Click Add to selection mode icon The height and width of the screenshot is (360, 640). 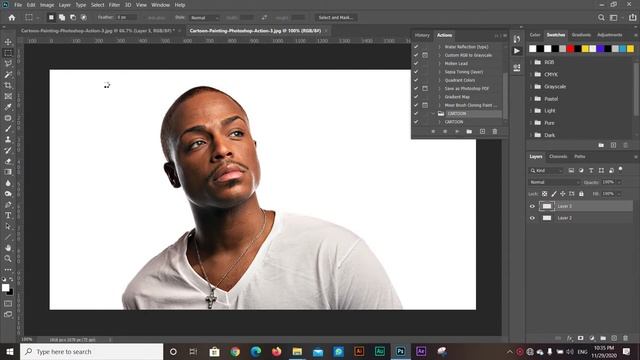pos(62,18)
